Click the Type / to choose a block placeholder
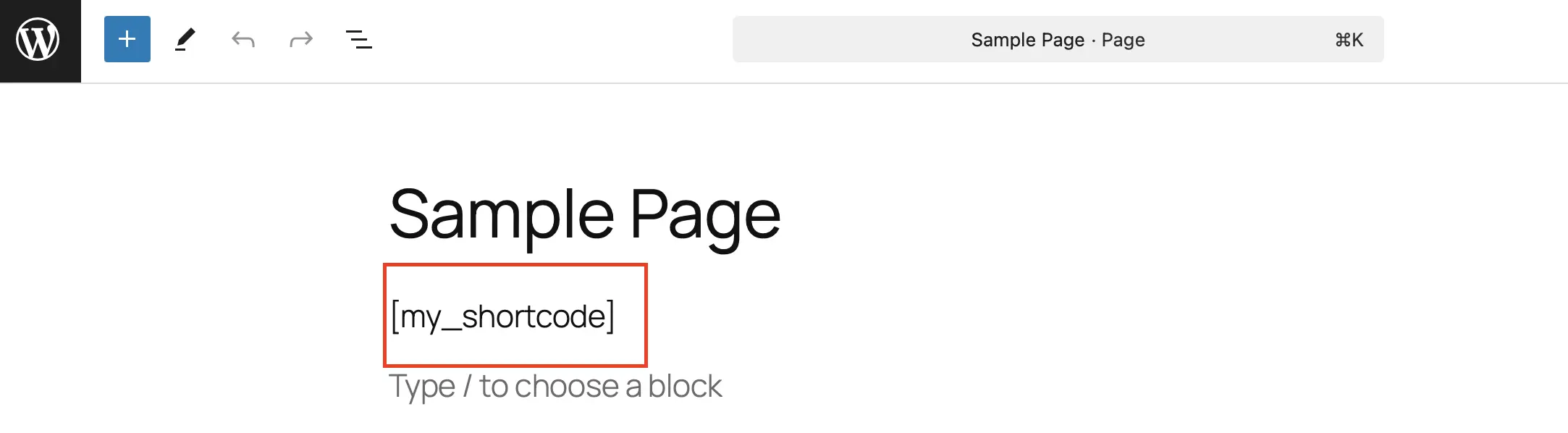1568x433 pixels. (x=555, y=386)
